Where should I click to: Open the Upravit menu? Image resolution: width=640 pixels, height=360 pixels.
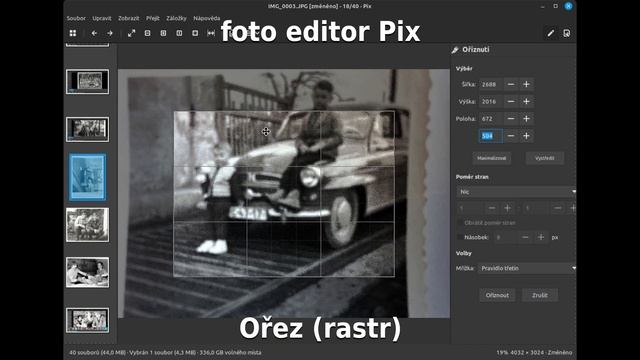tap(102, 18)
